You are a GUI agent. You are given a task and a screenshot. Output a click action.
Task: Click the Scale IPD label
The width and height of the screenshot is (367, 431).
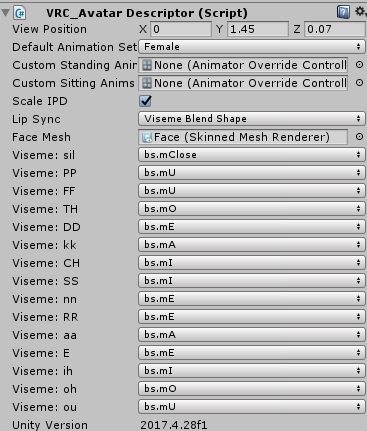[40, 101]
